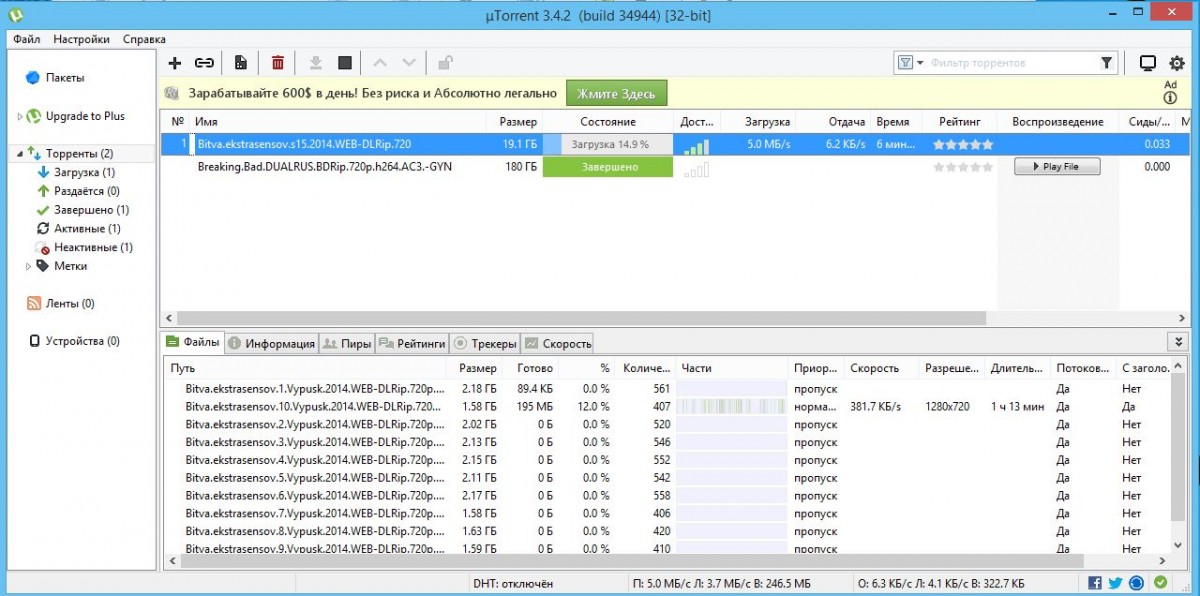Select Bitva.ekstrasensov.10.Vypusk file row

click(667, 406)
